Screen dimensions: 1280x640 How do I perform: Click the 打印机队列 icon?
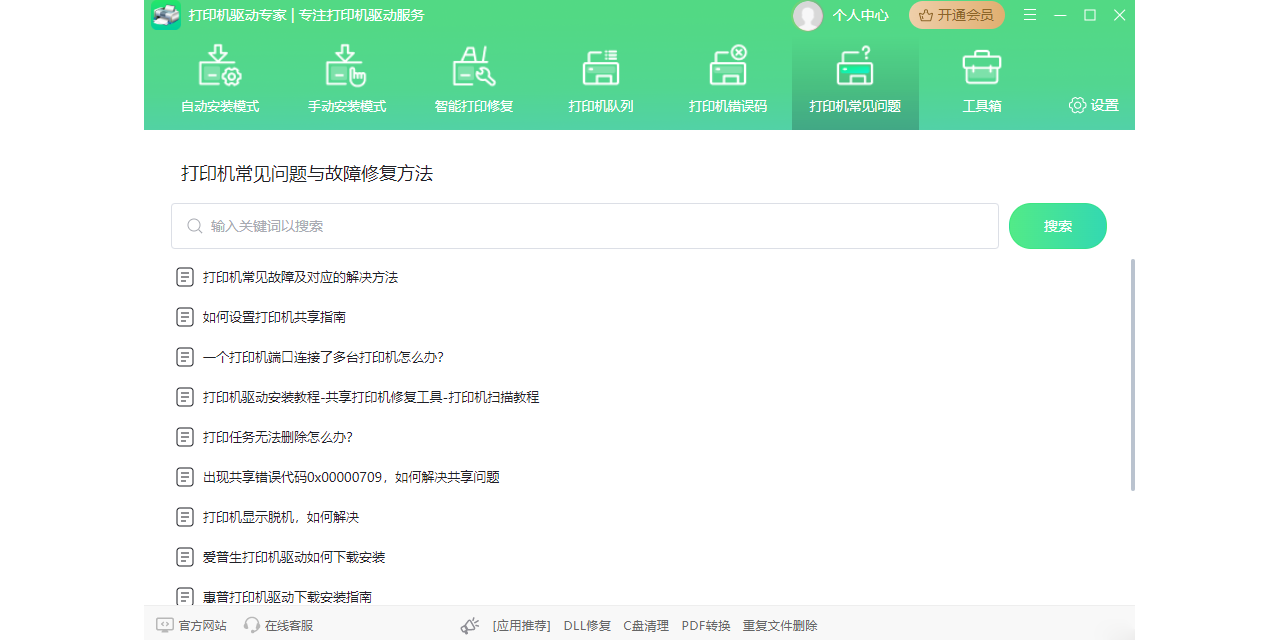coord(600,67)
